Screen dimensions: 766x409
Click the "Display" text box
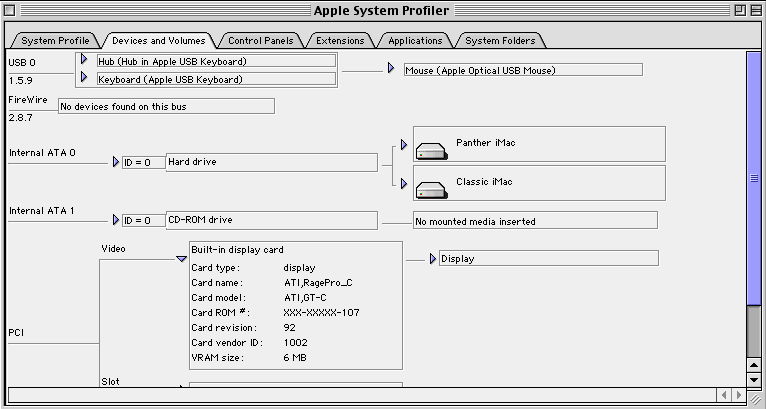pos(549,258)
